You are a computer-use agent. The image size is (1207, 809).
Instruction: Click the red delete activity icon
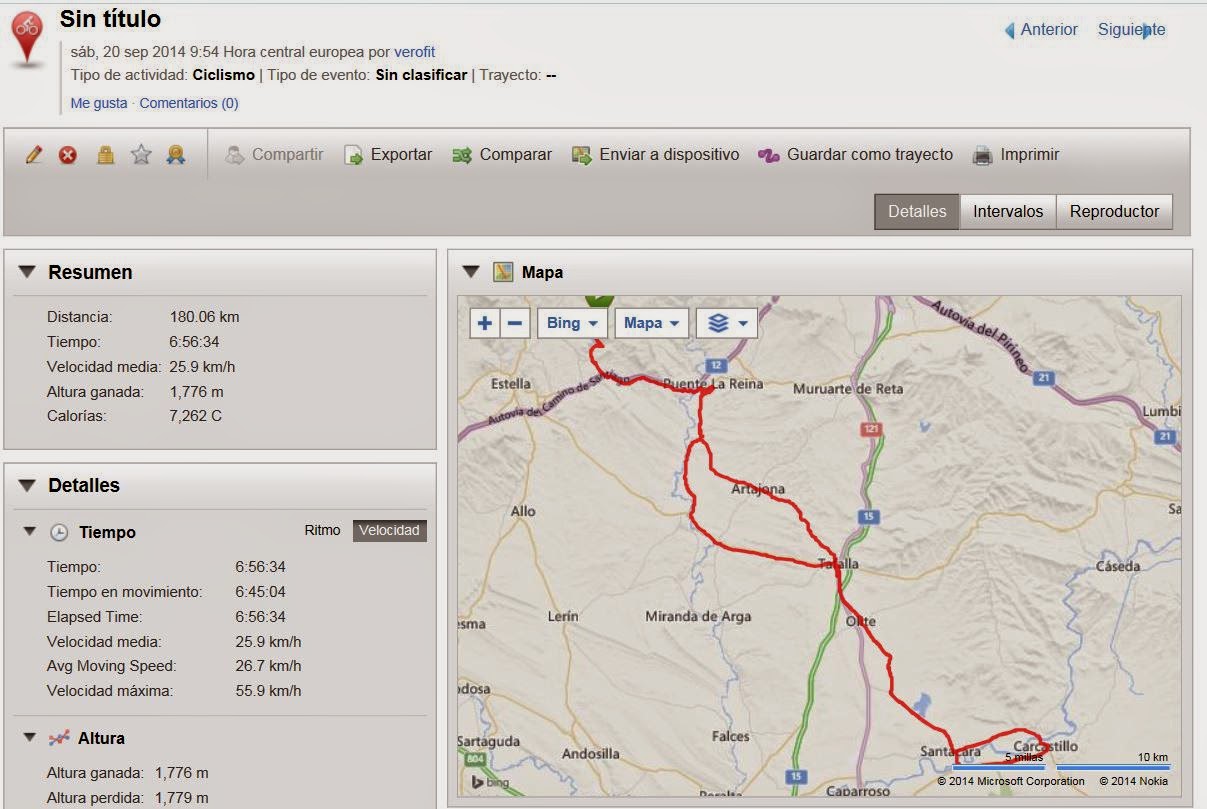pyautogui.click(x=67, y=155)
